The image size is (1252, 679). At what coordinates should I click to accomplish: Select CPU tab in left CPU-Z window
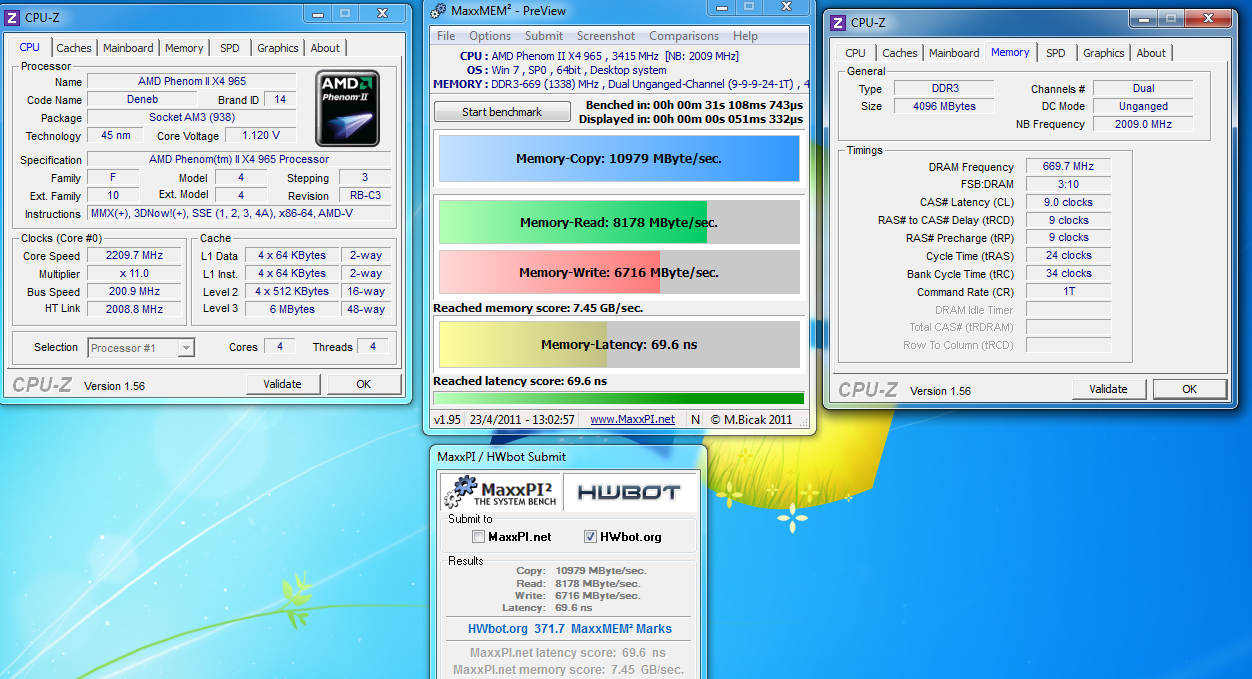coord(30,47)
